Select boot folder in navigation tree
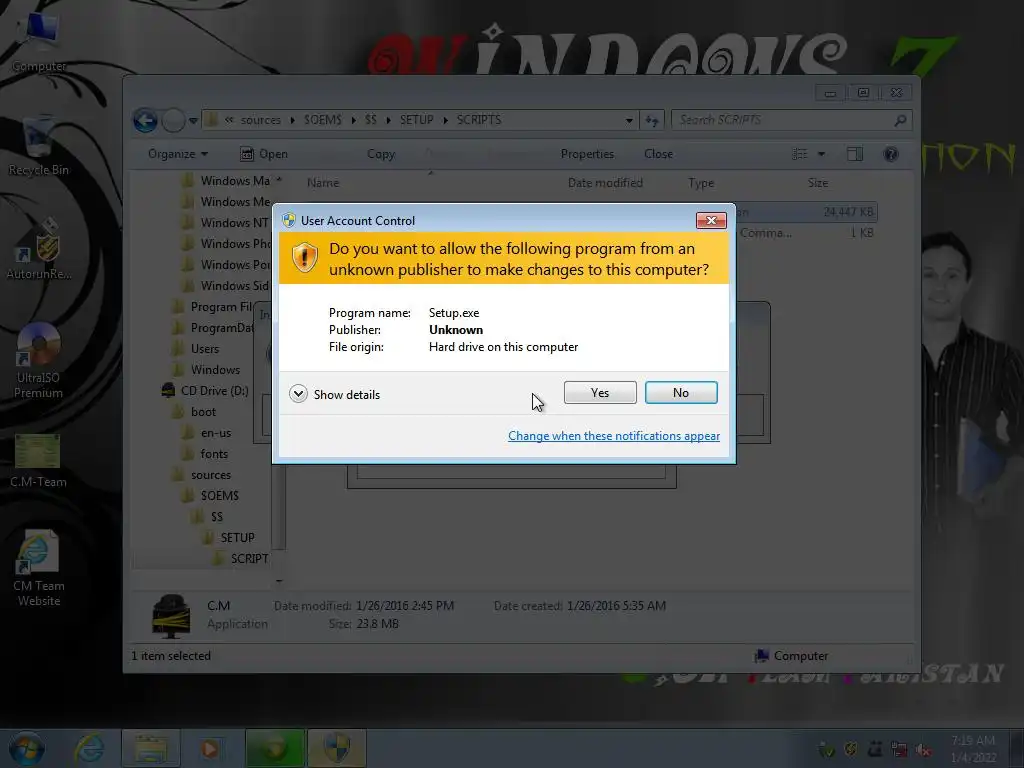Screen dimensions: 1024x768 [x=194, y=412]
